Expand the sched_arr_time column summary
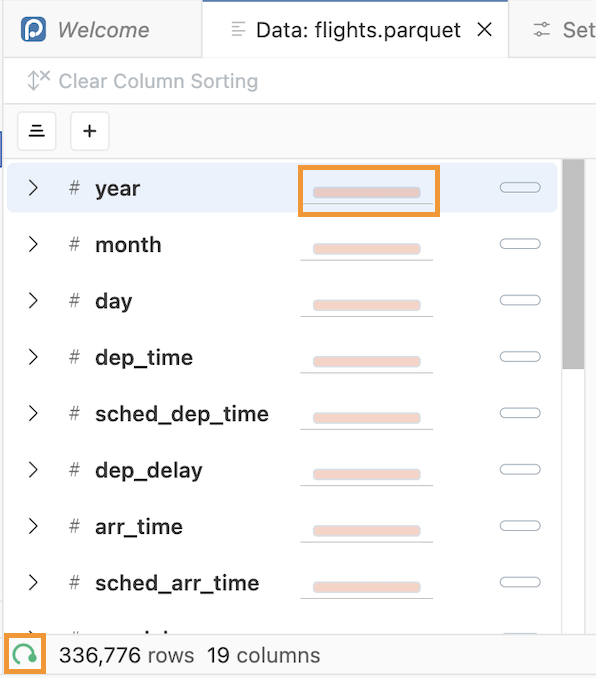The image size is (596, 678). coord(33,582)
